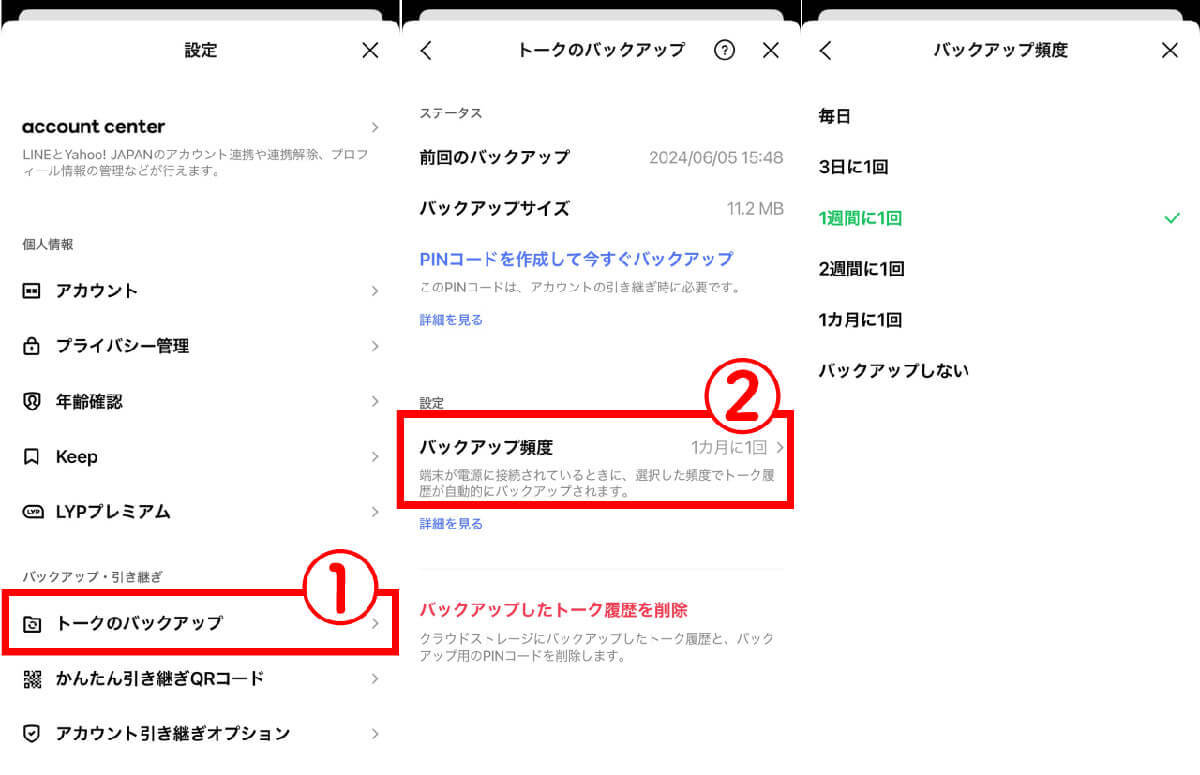
Task: Expand アカウント引き継ぎオプション chevron
Action: coord(375,734)
